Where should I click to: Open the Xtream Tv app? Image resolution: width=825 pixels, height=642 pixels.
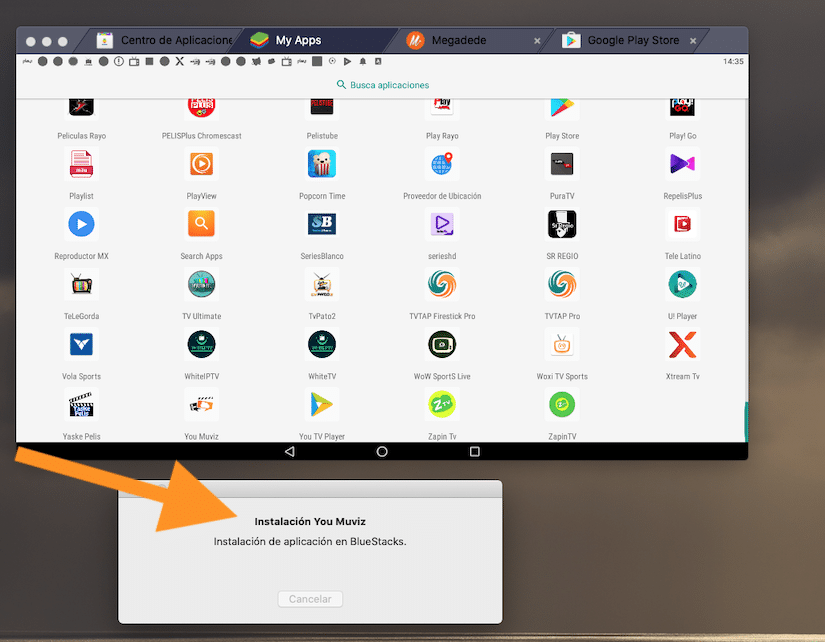tap(682, 344)
